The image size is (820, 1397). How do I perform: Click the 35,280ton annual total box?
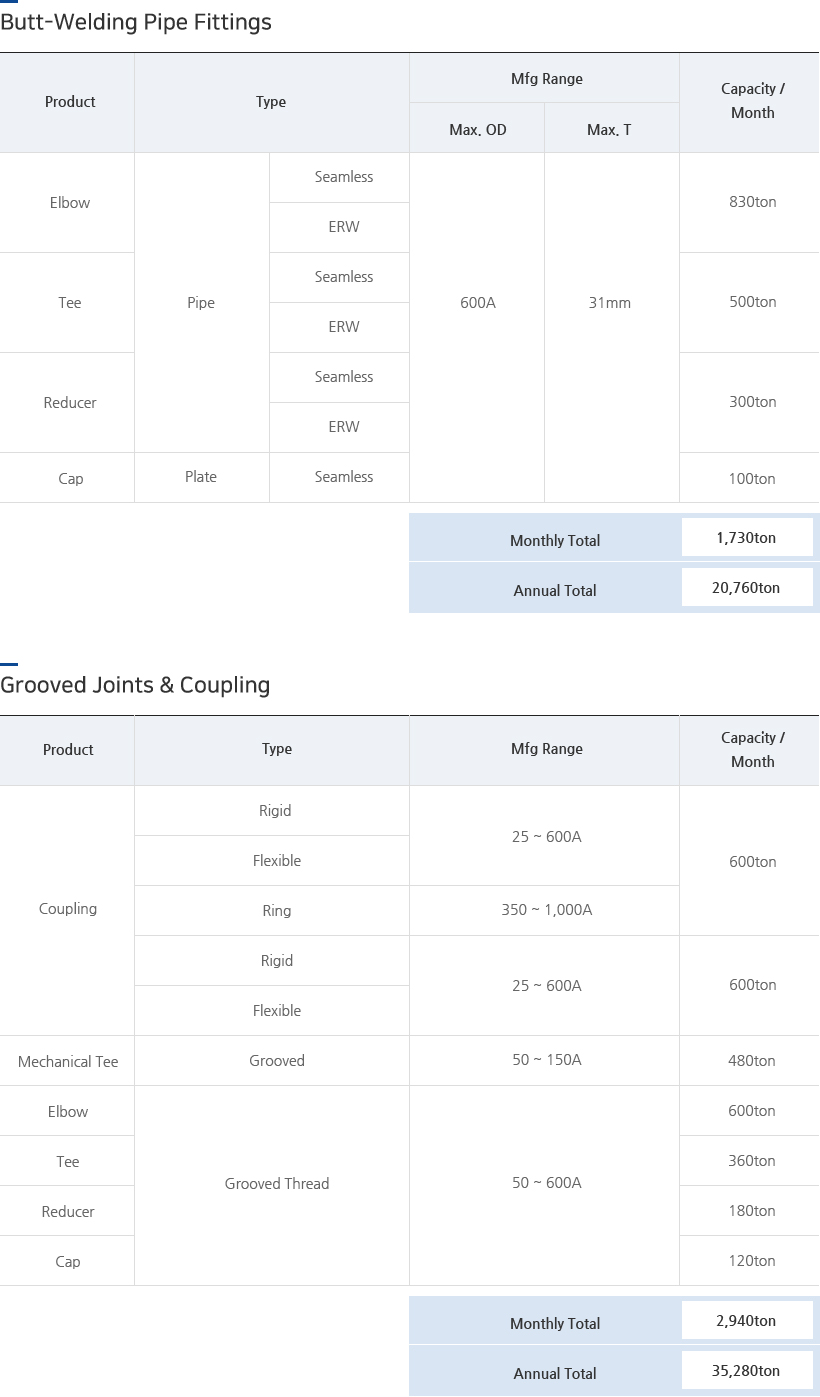point(746,1371)
